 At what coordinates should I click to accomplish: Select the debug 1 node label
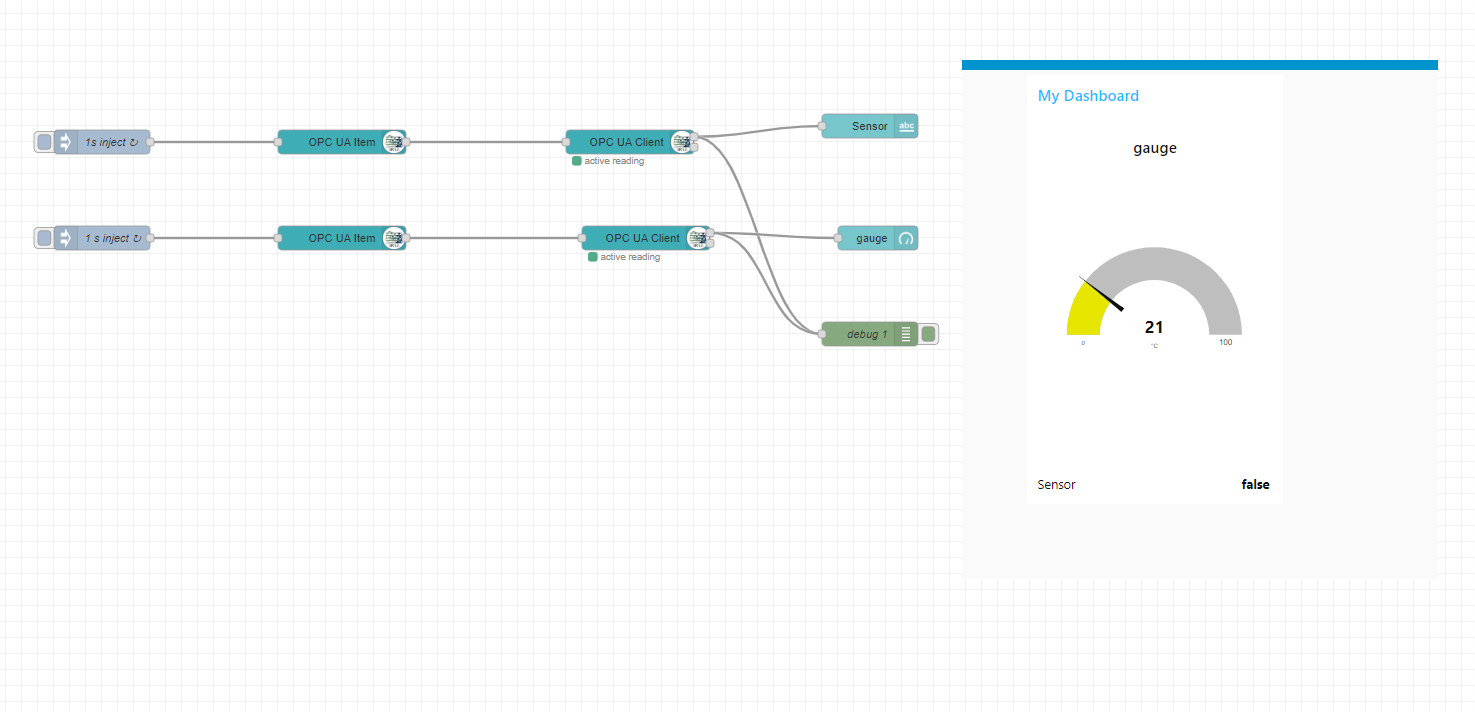click(x=866, y=334)
